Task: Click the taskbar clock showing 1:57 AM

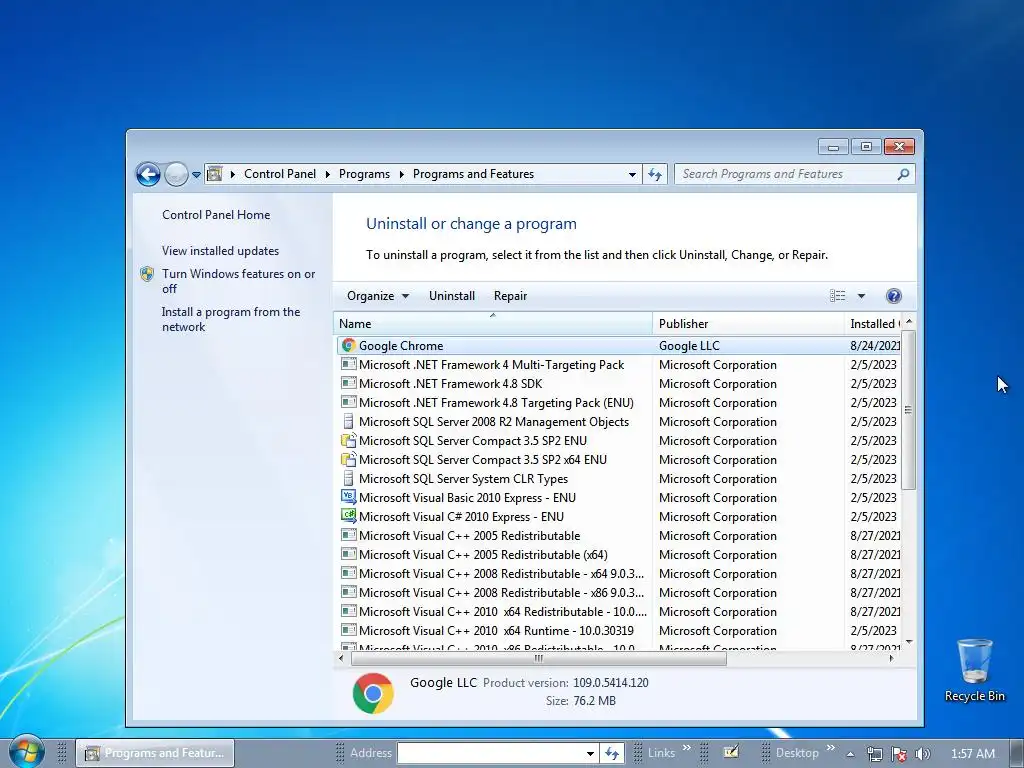Action: [x=972, y=754]
